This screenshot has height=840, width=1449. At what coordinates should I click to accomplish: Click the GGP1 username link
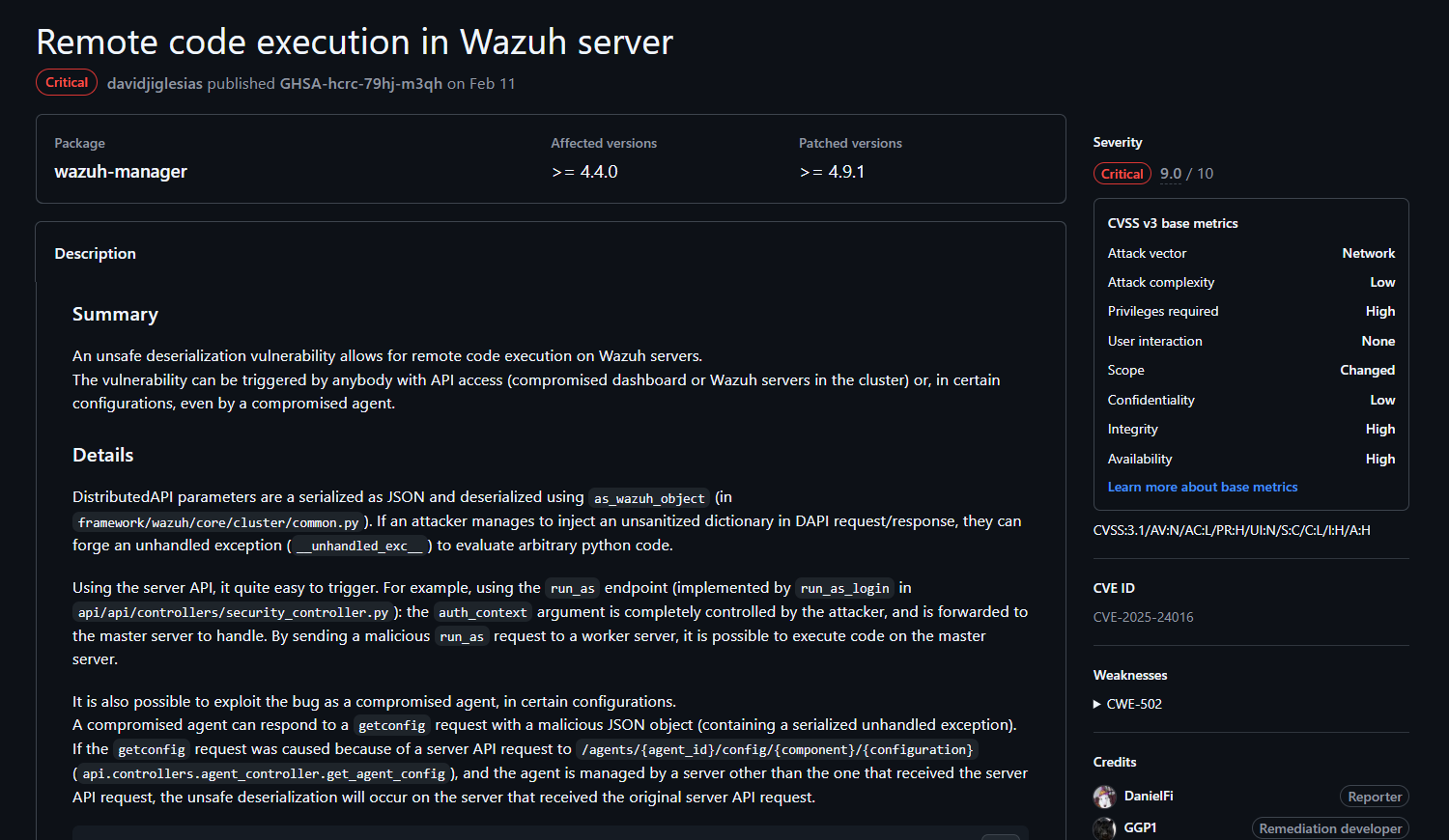pyautogui.click(x=1140, y=827)
